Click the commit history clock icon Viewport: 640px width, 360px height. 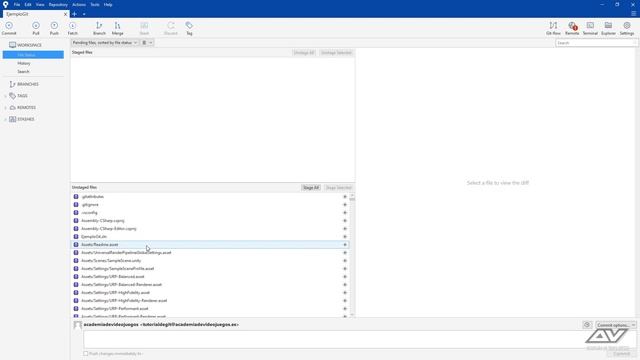click(587, 325)
